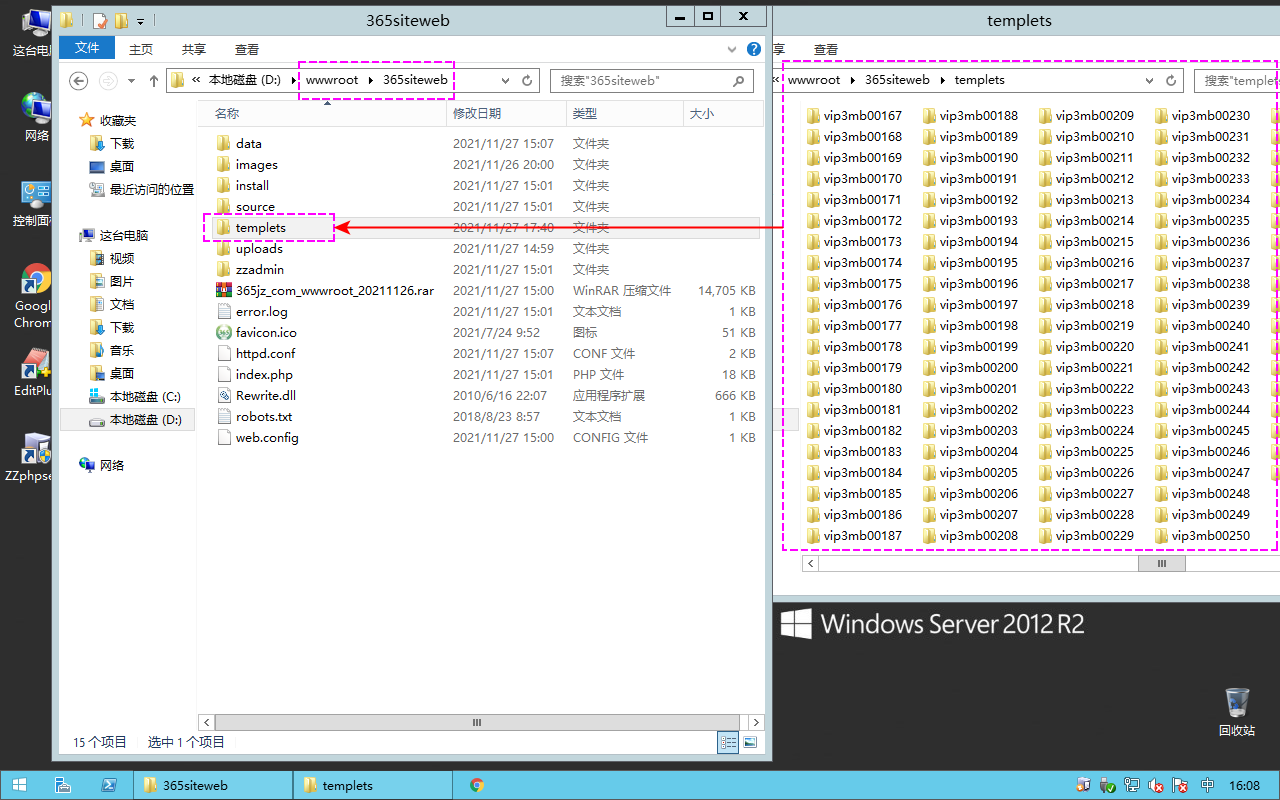Click the Back arrow in 365siteweb window
Viewport: 1280px width, 800px height.
point(78,81)
